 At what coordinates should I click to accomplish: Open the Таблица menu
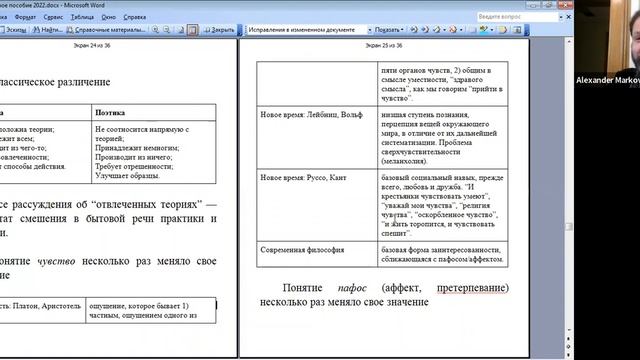82,17
